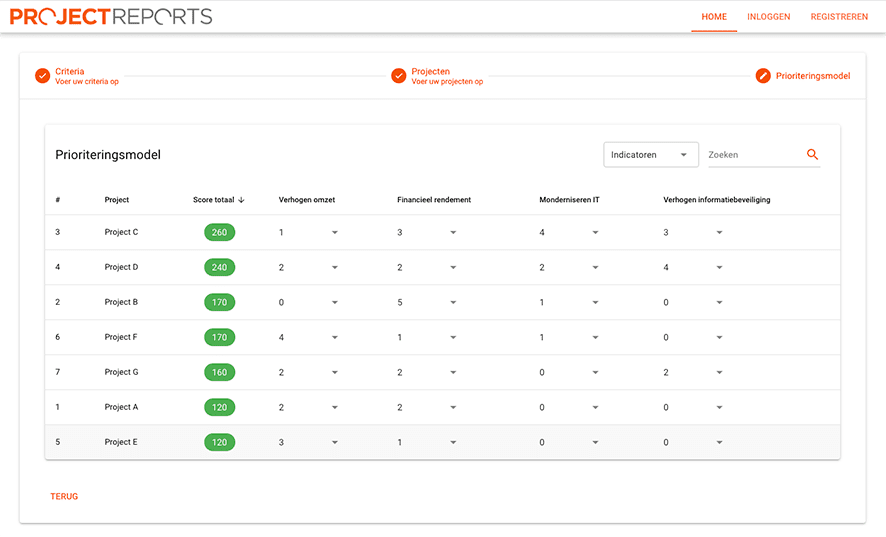Select the Project C row name
Image resolution: width=886 pixels, height=537 pixels.
121,232
